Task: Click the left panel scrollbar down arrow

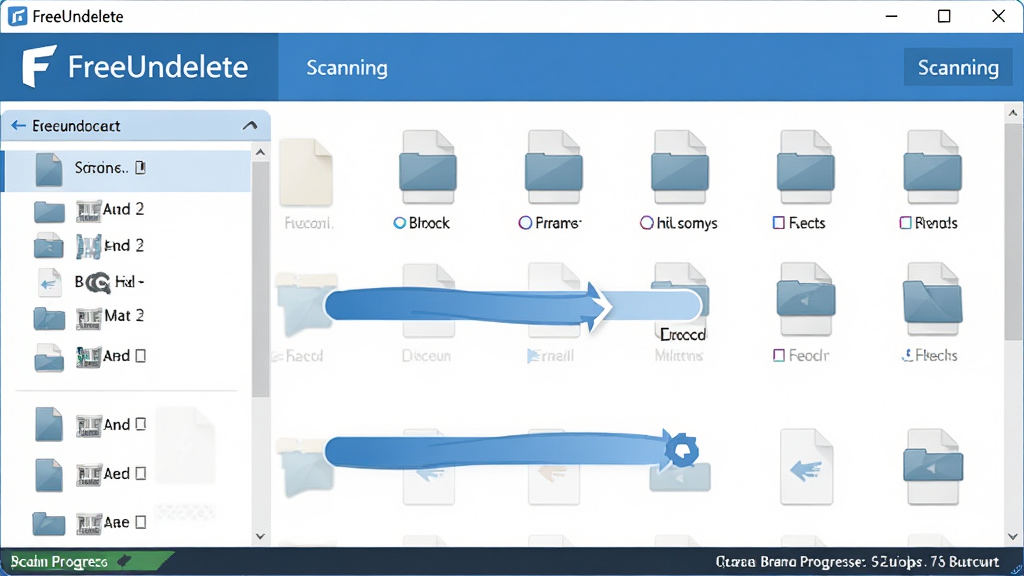Action: point(261,536)
